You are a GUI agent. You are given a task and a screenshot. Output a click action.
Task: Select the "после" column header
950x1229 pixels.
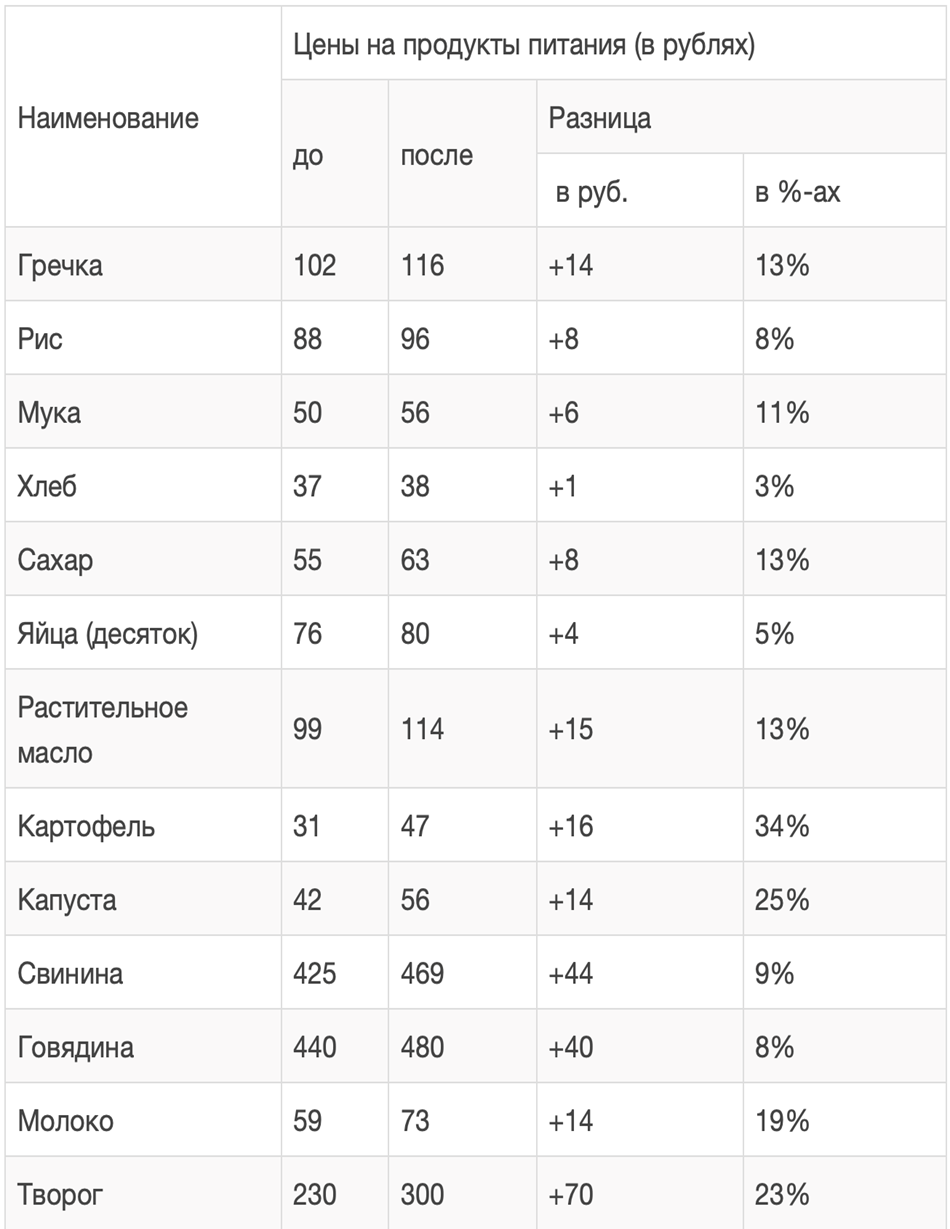(437, 156)
